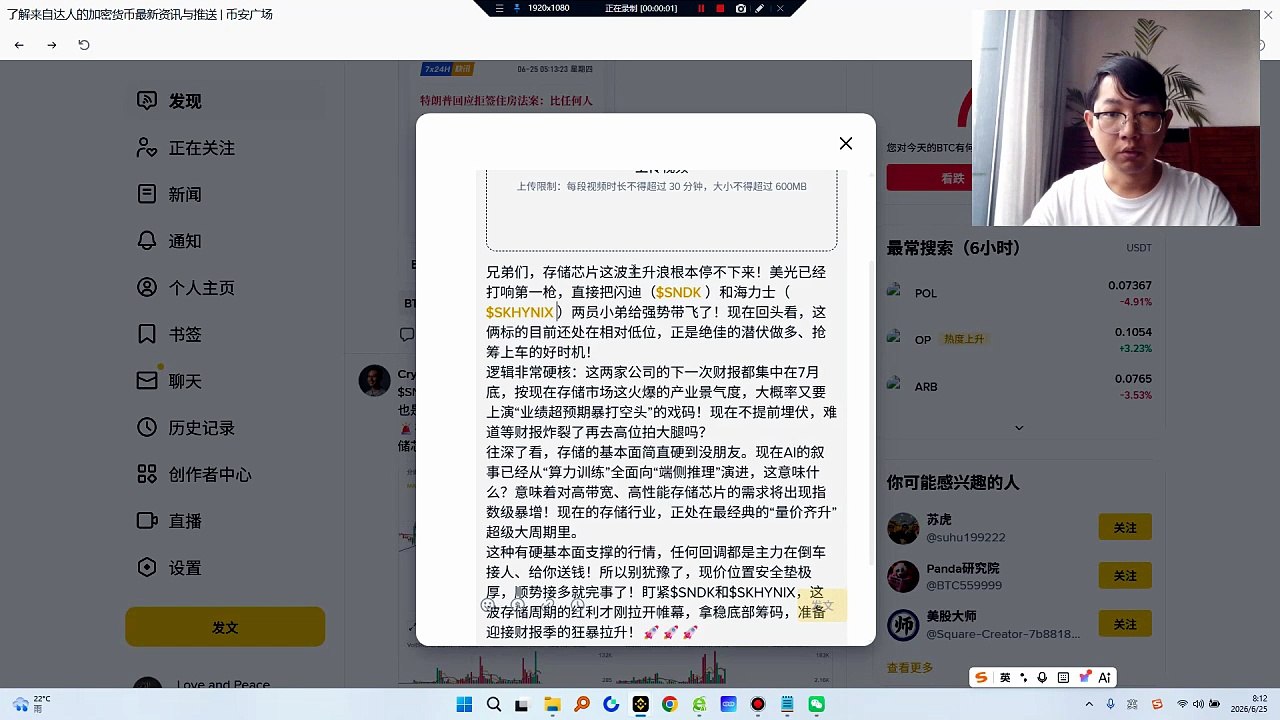This screenshot has height=720, width=1280.
Task: Open the recorder's pencil annotation tool
Action: click(760, 8)
